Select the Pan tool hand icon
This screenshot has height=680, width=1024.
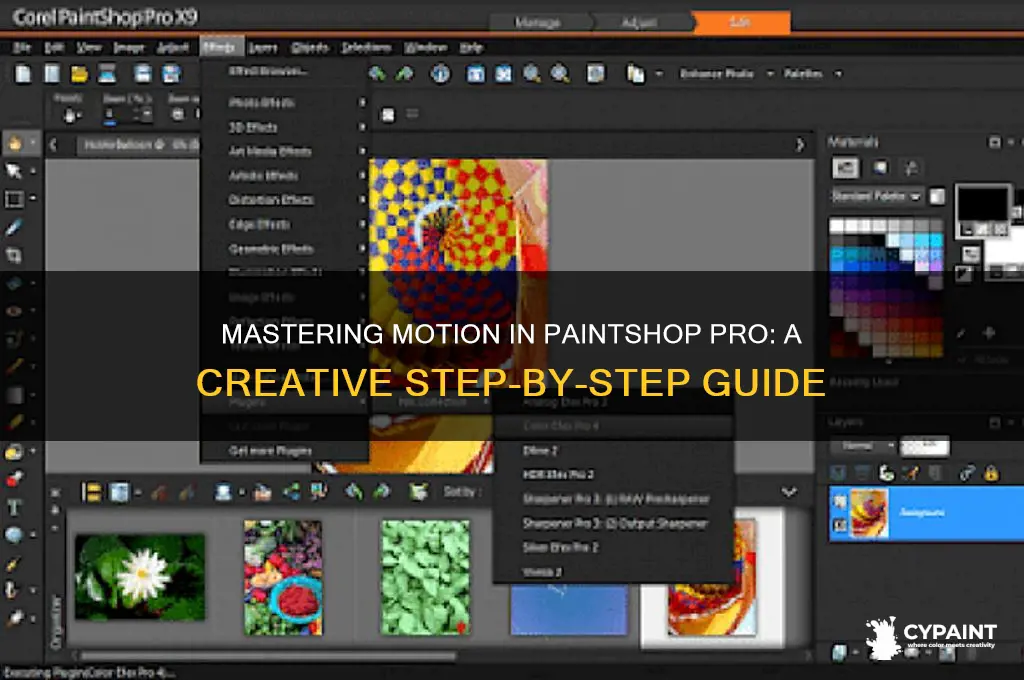(14, 143)
